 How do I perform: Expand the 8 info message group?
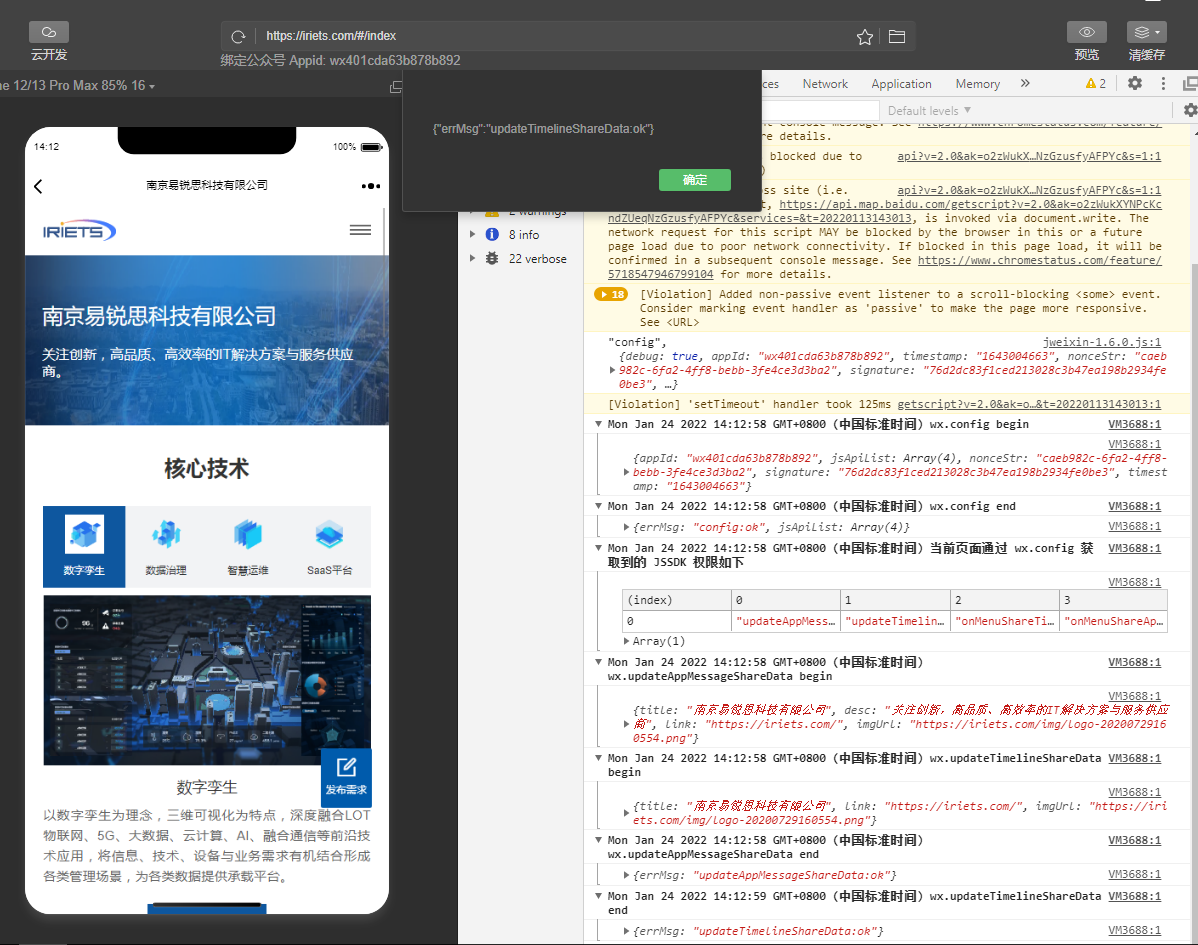pyautogui.click(x=472, y=235)
